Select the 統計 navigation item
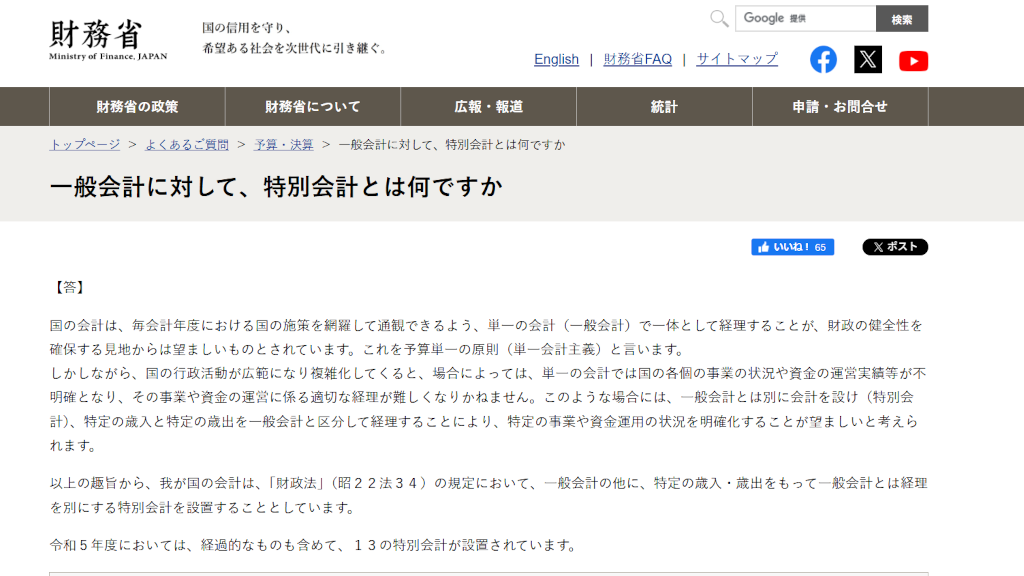The height and width of the screenshot is (576, 1024). [664, 107]
